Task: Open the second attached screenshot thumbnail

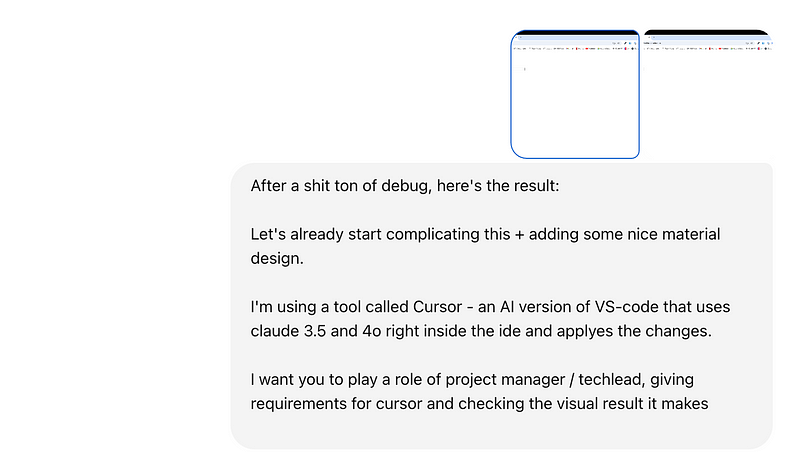Action: (x=705, y=95)
